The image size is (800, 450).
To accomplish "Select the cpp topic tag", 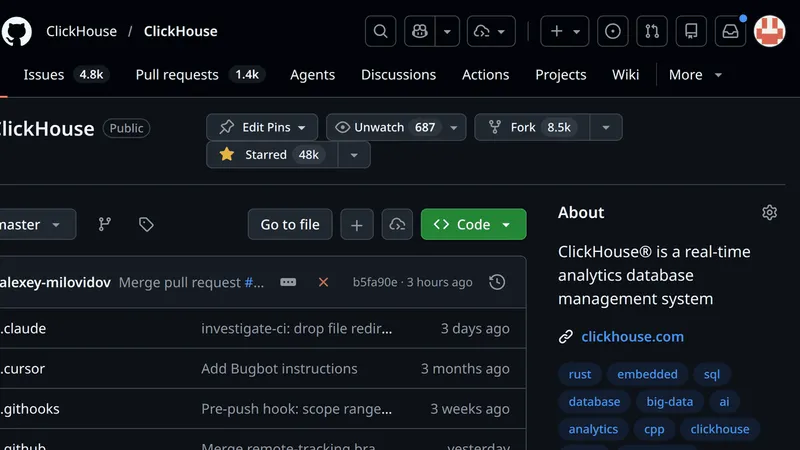I will pyautogui.click(x=654, y=429).
